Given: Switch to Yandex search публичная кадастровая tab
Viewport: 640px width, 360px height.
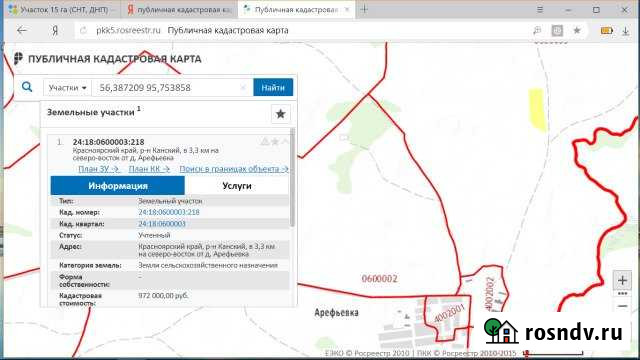Looking at the screenshot, I should pos(180,9).
